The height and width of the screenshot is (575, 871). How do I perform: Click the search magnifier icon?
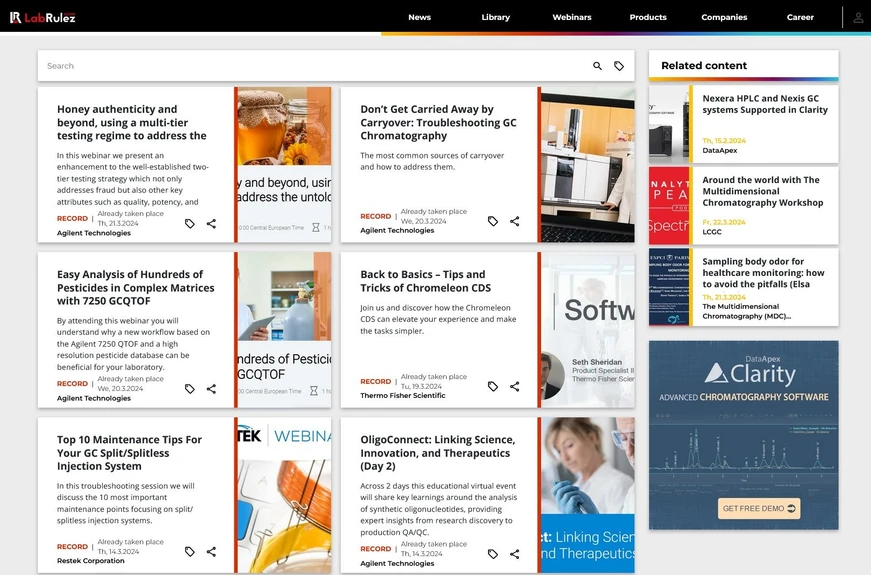pyautogui.click(x=597, y=66)
